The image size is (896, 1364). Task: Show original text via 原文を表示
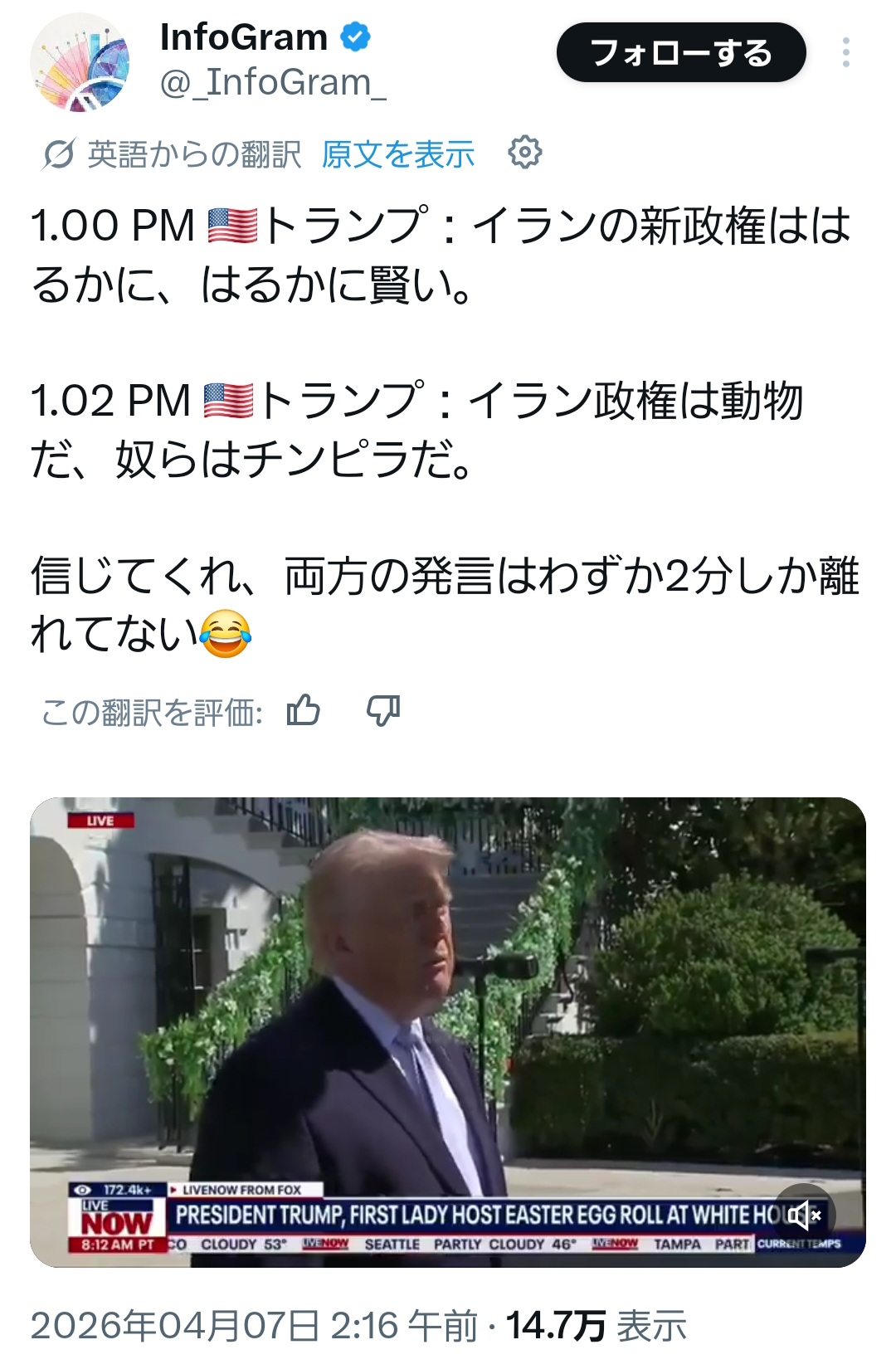pos(398,153)
